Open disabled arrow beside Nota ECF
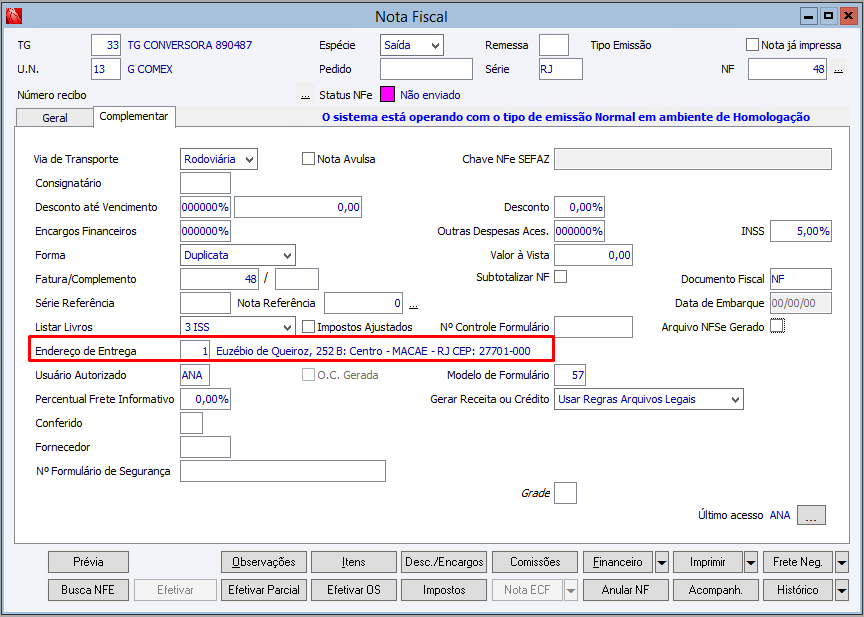The width and height of the screenshot is (864, 617). pos(571,591)
